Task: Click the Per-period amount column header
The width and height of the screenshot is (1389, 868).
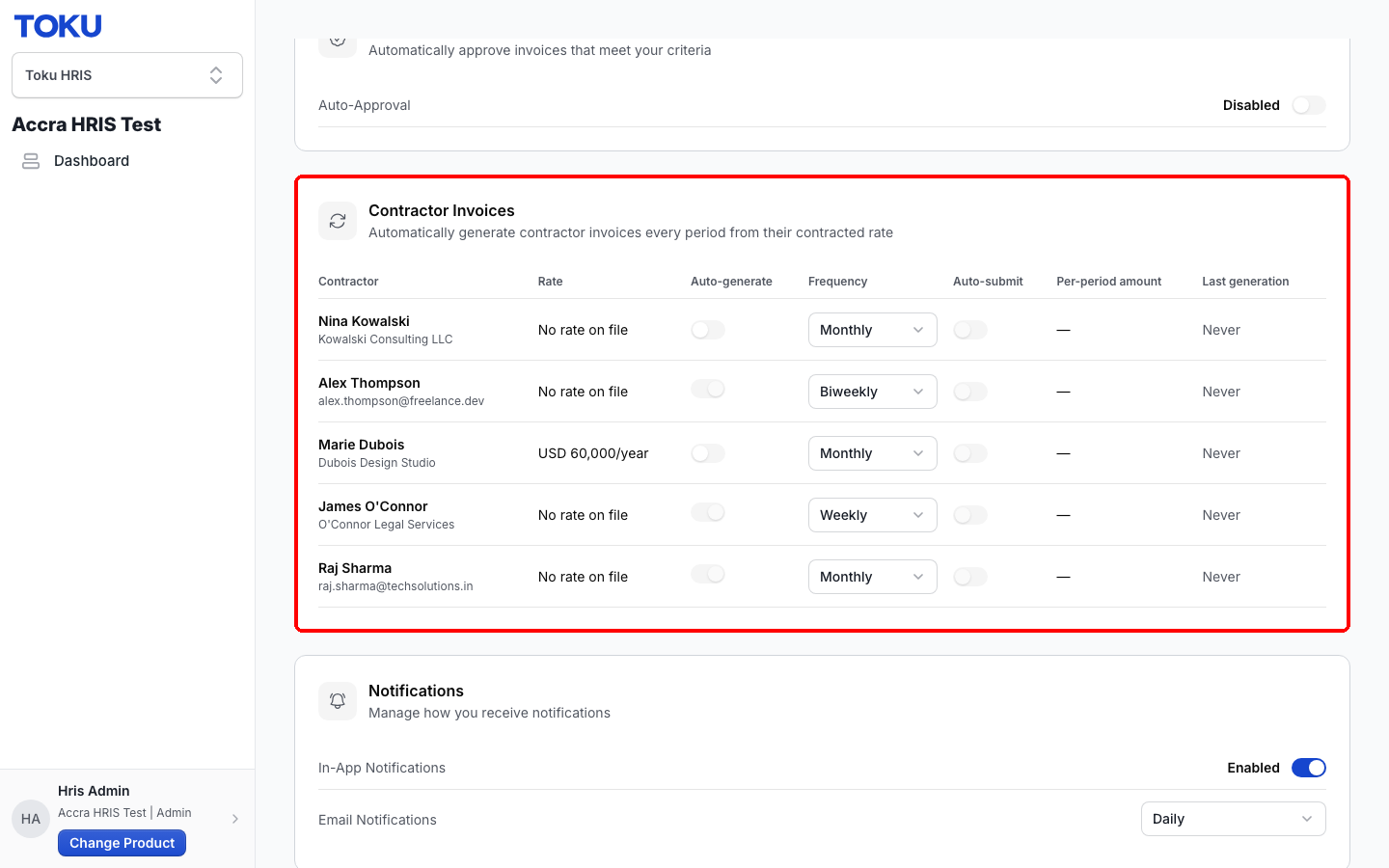Action: point(1108,282)
